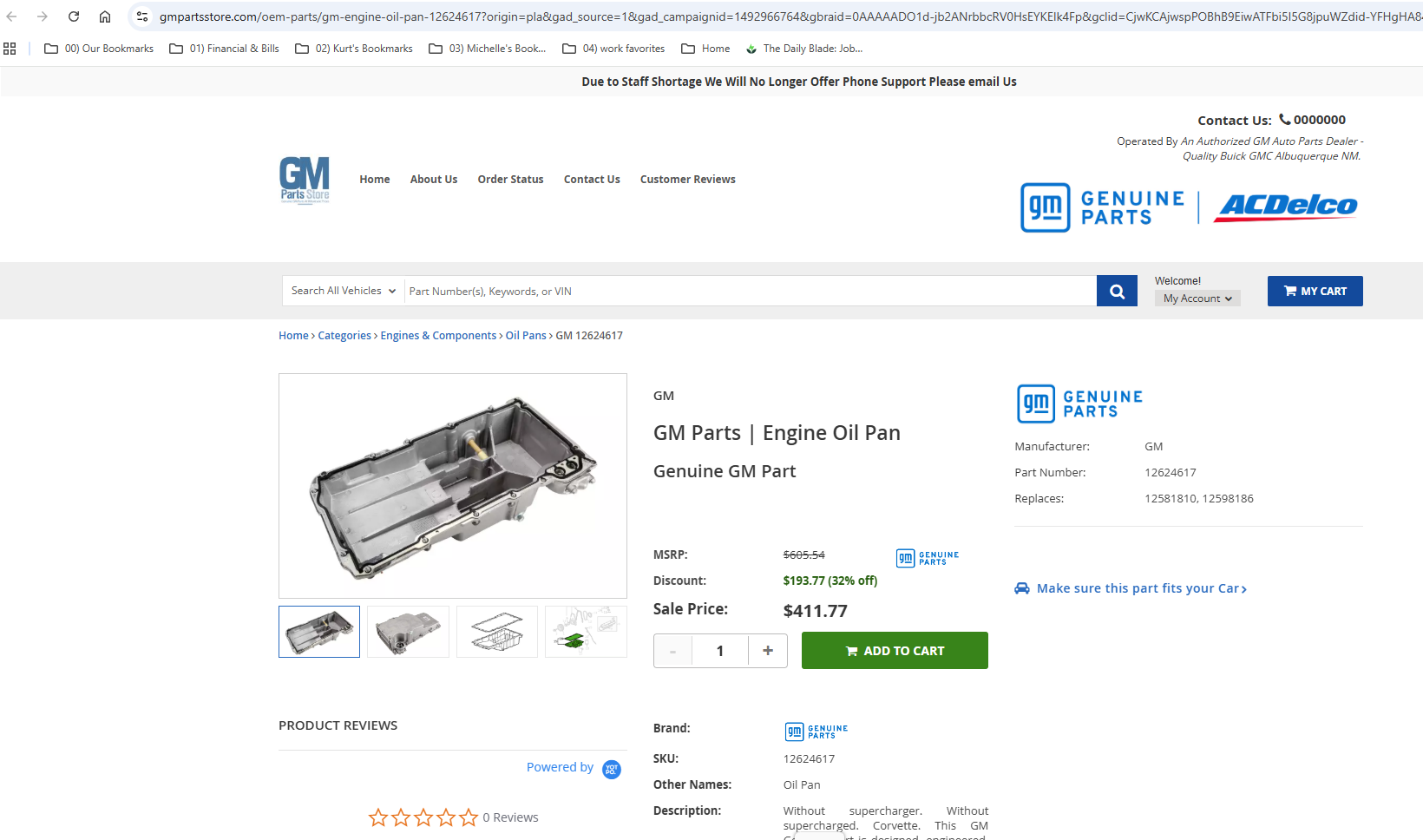Click the Categories breadcrumb link
This screenshot has width=1423, height=840.
point(344,336)
